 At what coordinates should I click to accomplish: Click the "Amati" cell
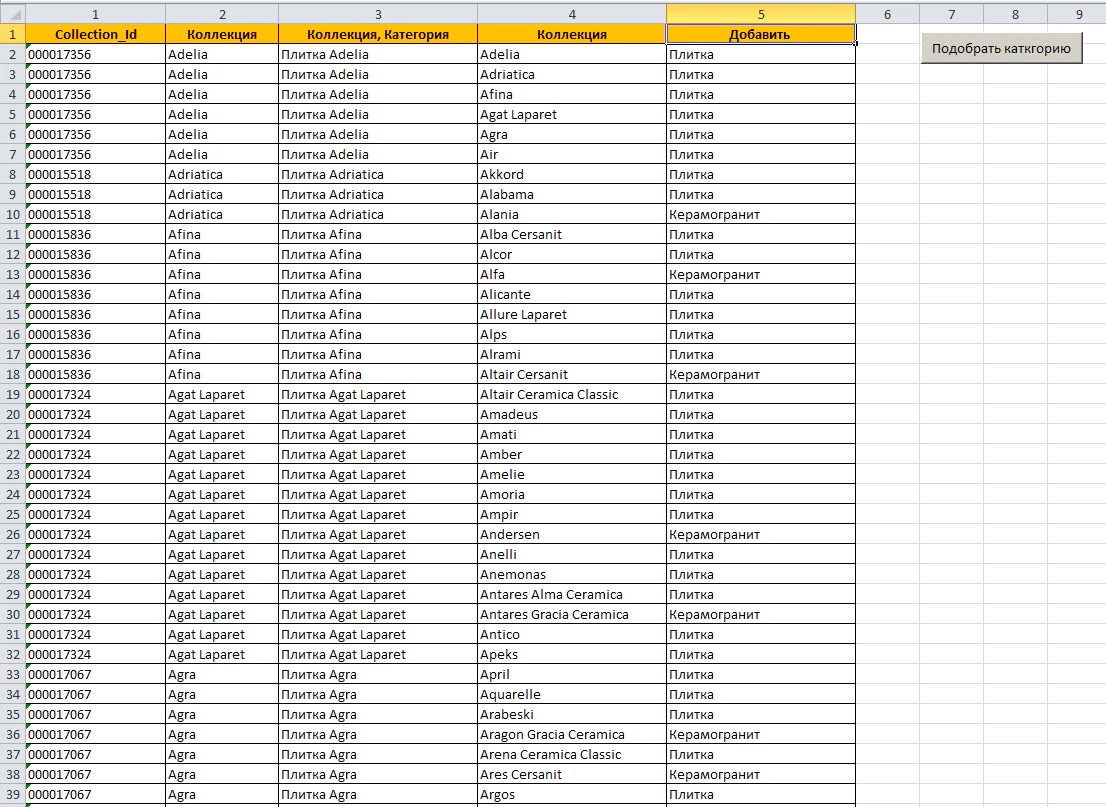pos(572,435)
